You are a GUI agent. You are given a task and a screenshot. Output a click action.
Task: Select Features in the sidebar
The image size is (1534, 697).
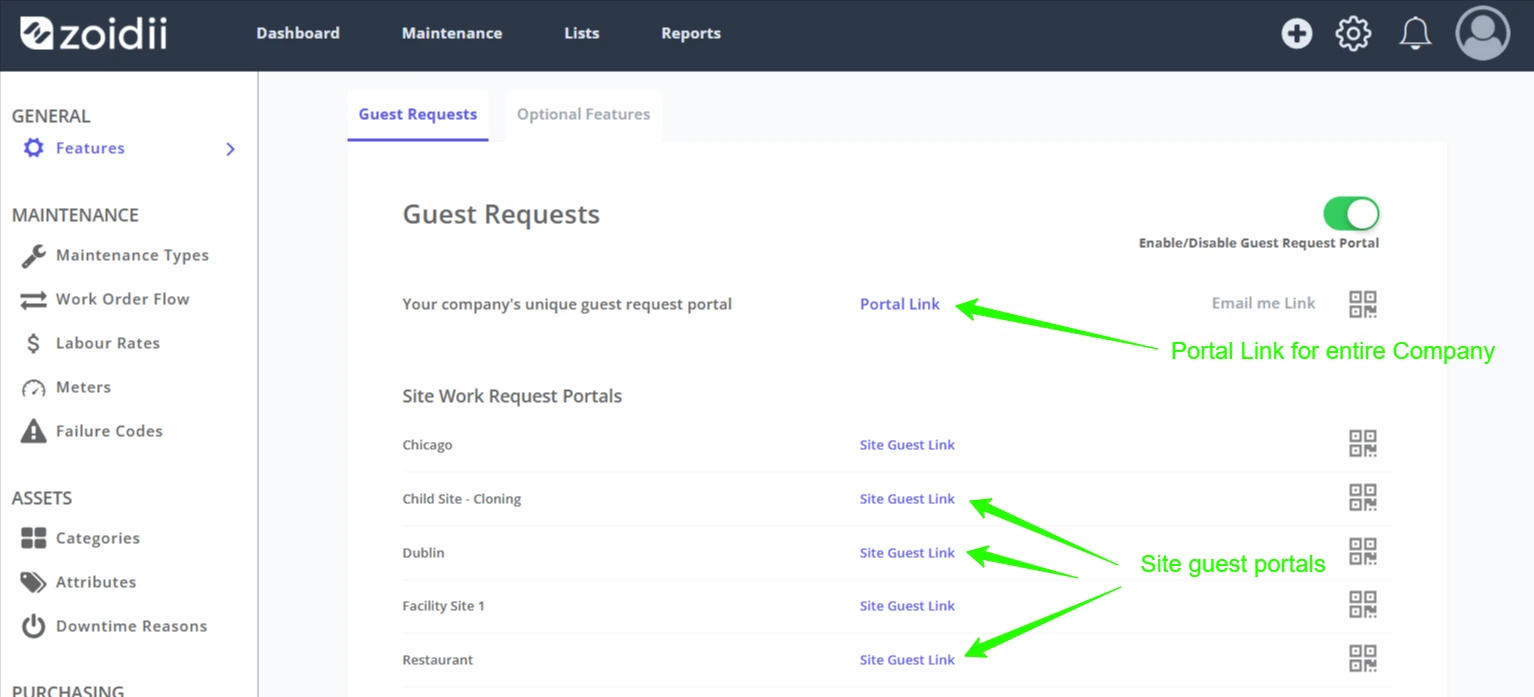(x=90, y=148)
